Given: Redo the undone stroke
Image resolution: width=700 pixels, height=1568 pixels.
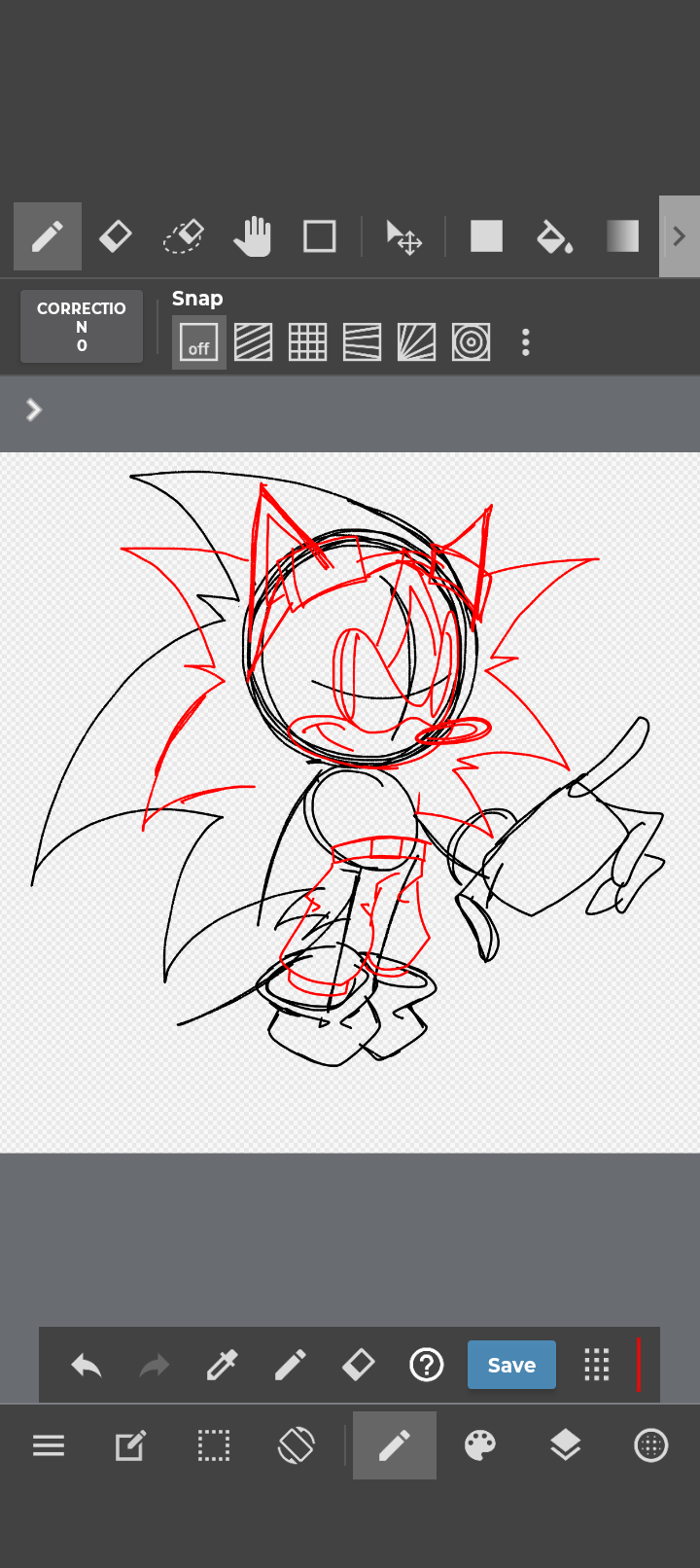Looking at the screenshot, I should tap(155, 1366).
